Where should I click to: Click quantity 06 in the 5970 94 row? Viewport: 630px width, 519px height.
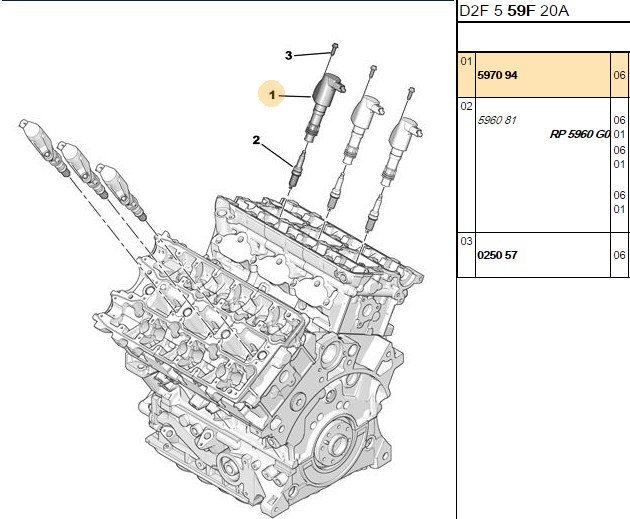[x=620, y=75]
